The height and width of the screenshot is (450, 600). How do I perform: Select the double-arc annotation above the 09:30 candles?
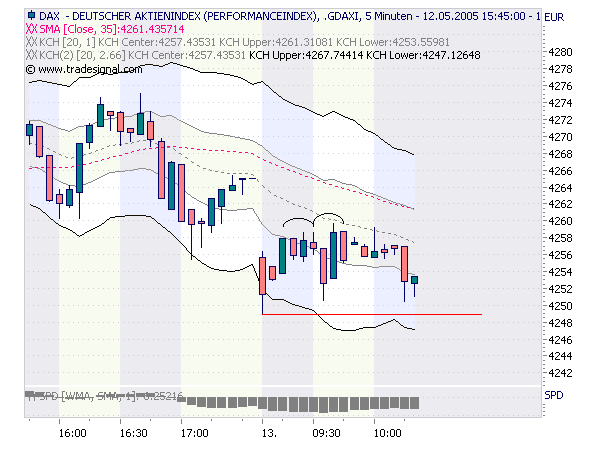pos(313,220)
